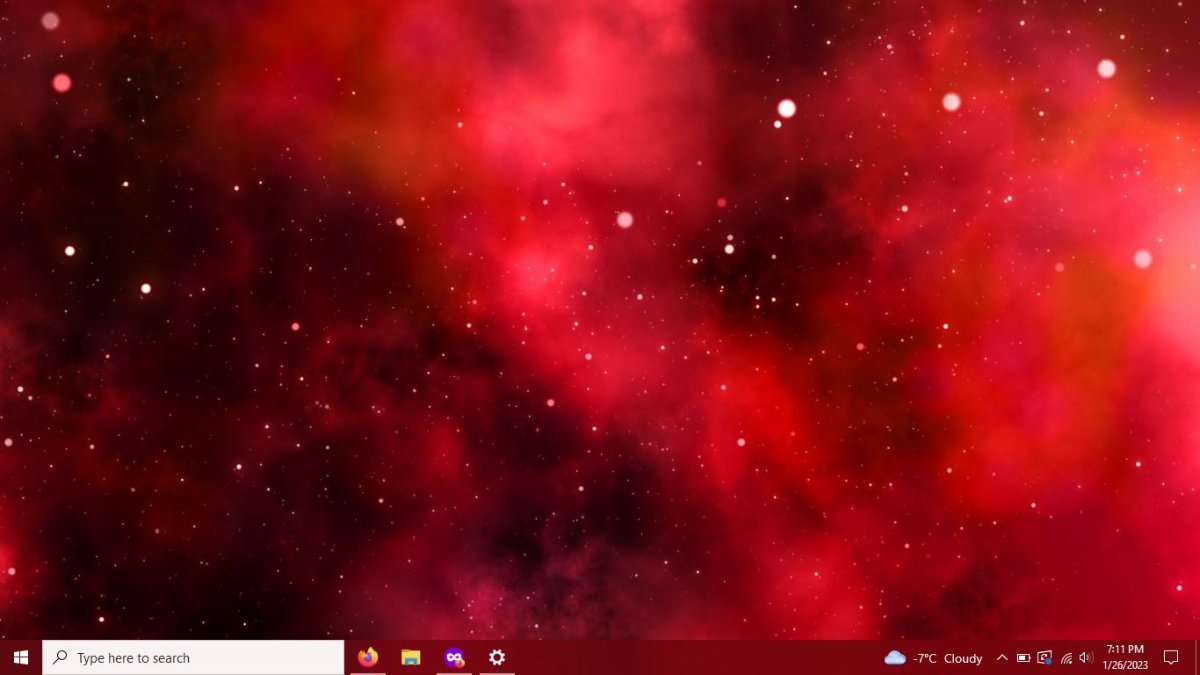Click the magnifier icon in search box
The width and height of the screenshot is (1200, 675).
coord(61,658)
